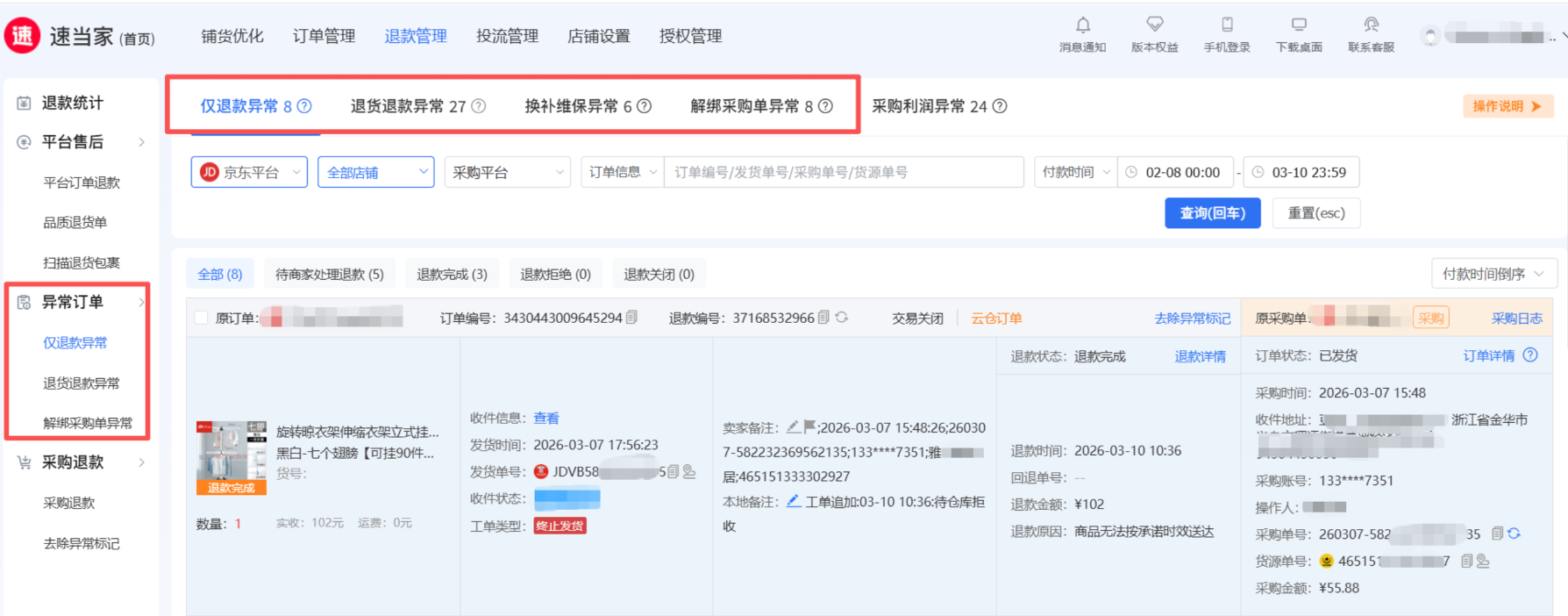Contact support via 联系客服 icon
Screen dimensions: 1568x616
pos(1371,25)
